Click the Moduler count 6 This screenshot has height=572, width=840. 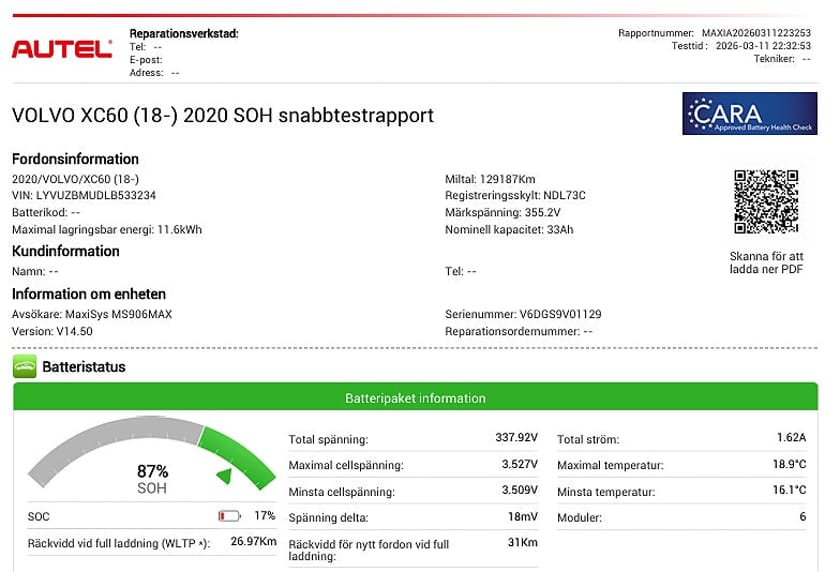802,516
